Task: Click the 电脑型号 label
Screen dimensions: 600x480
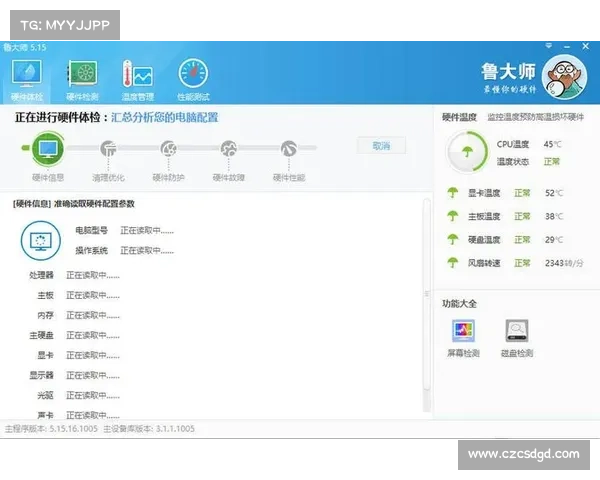Action: pos(91,230)
